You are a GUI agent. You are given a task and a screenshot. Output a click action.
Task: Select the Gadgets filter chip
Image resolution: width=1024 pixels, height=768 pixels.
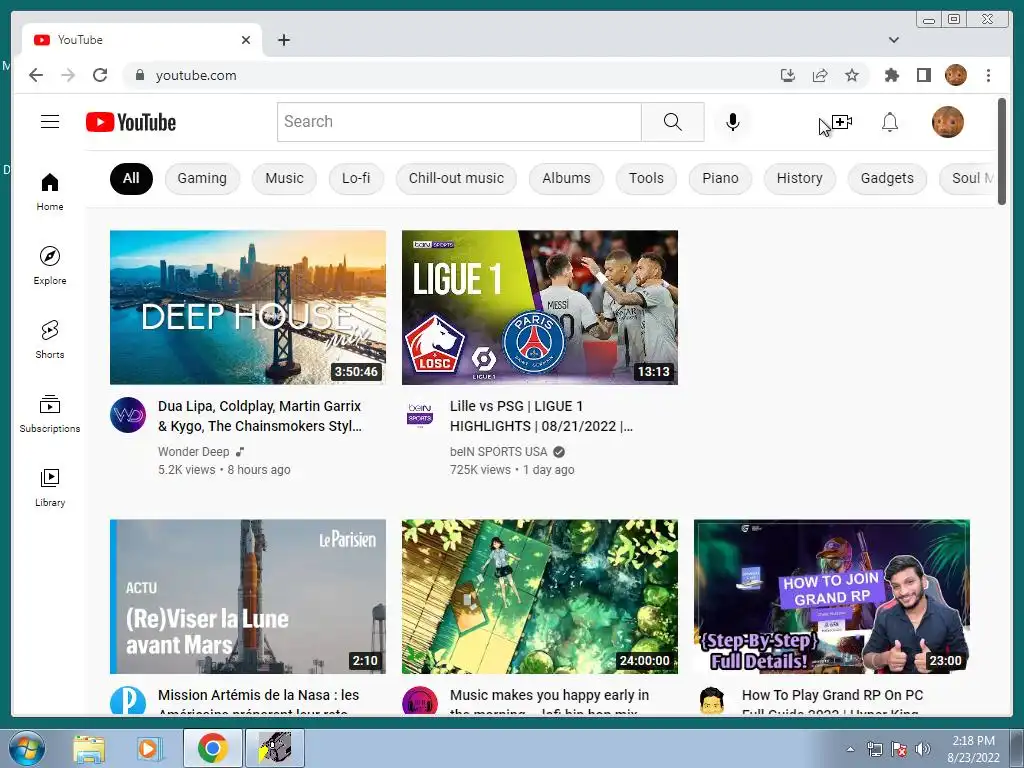[887, 178]
